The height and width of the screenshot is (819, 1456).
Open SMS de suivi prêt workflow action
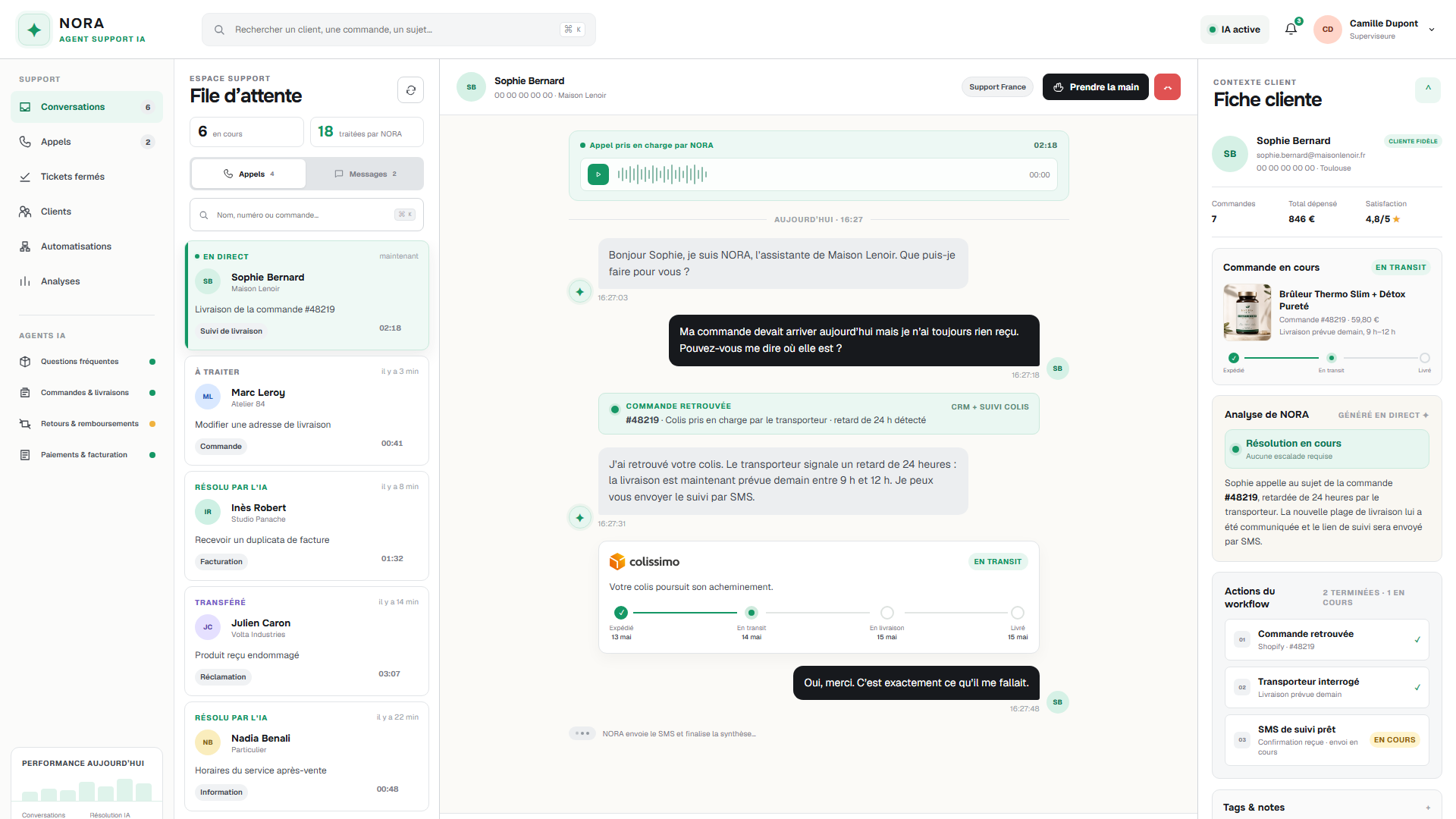pos(1326,740)
